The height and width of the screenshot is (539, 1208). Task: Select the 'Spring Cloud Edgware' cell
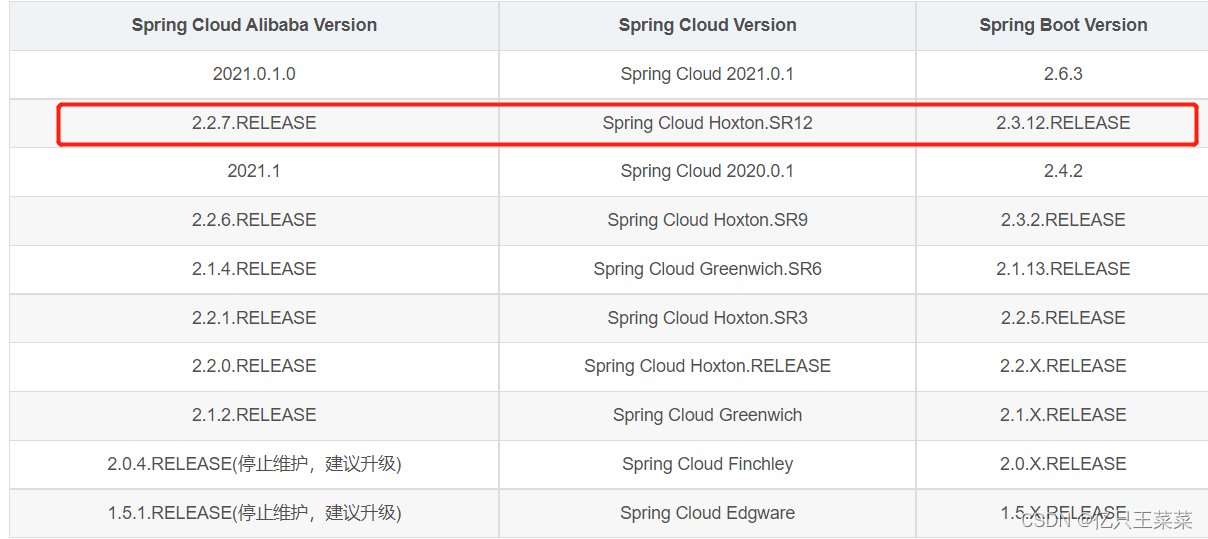pyautogui.click(x=707, y=513)
